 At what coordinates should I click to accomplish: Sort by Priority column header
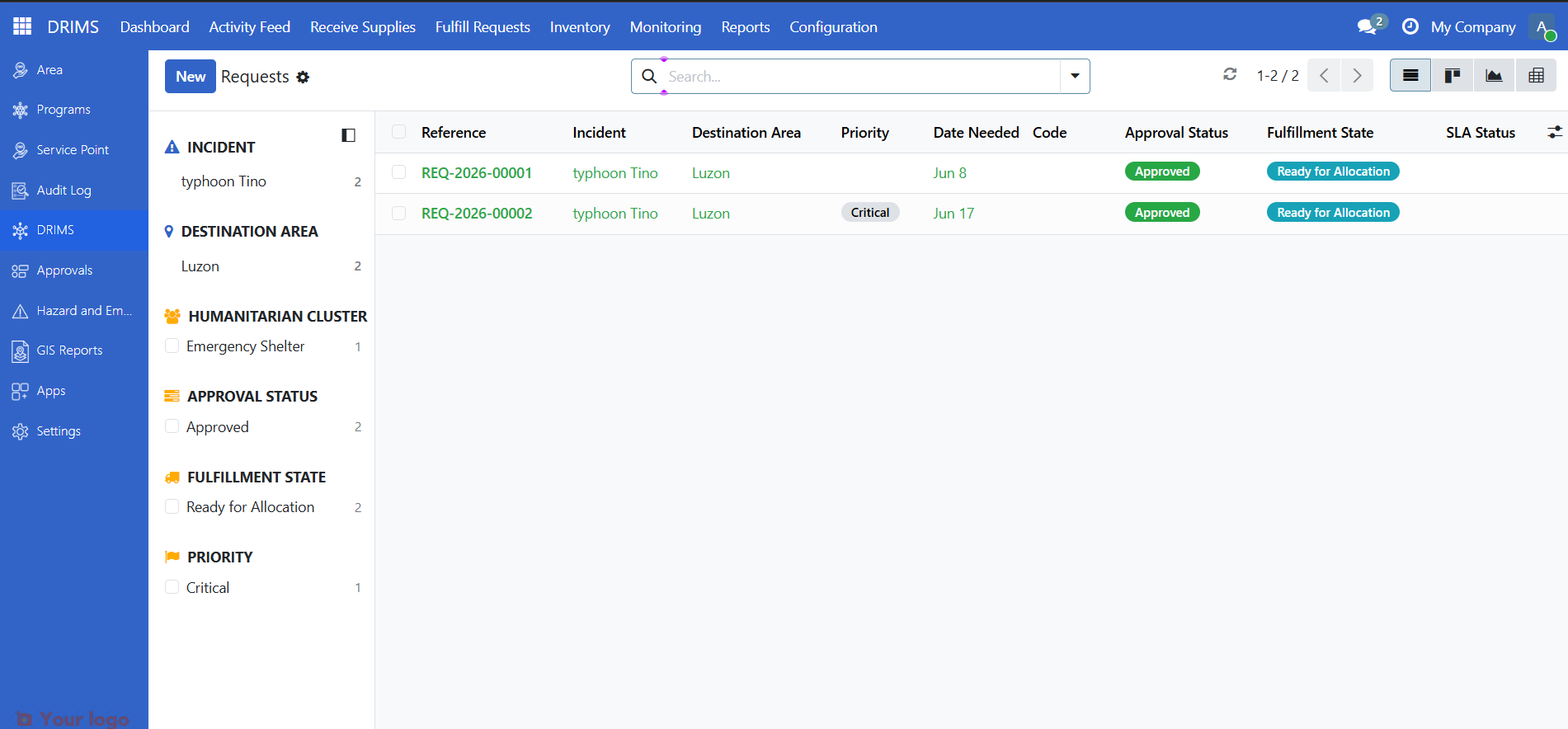coord(864,132)
